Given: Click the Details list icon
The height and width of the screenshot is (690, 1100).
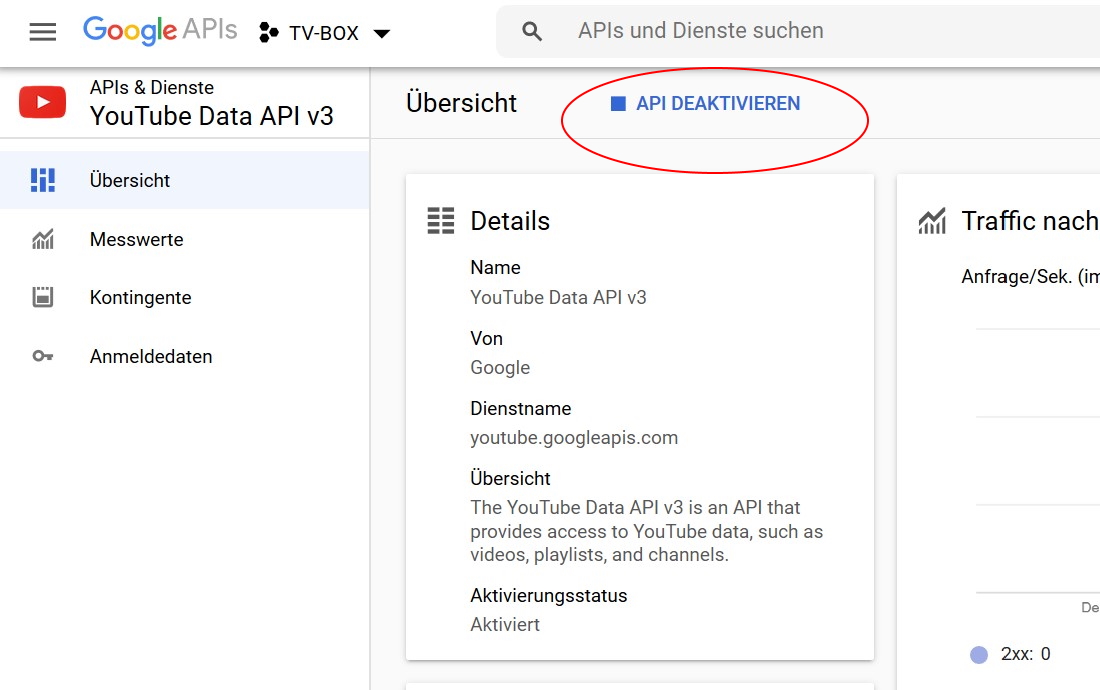Looking at the screenshot, I should pyautogui.click(x=441, y=221).
